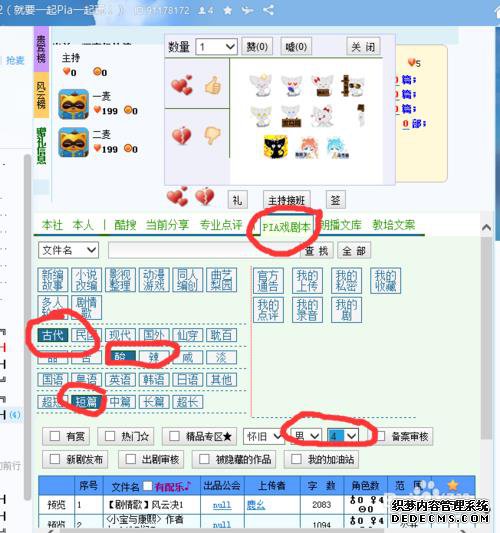Select the double red hearts gift icon

(182, 85)
